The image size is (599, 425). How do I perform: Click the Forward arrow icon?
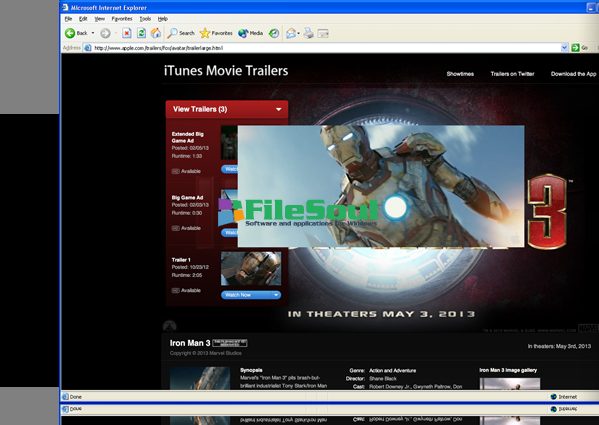[x=105, y=34]
